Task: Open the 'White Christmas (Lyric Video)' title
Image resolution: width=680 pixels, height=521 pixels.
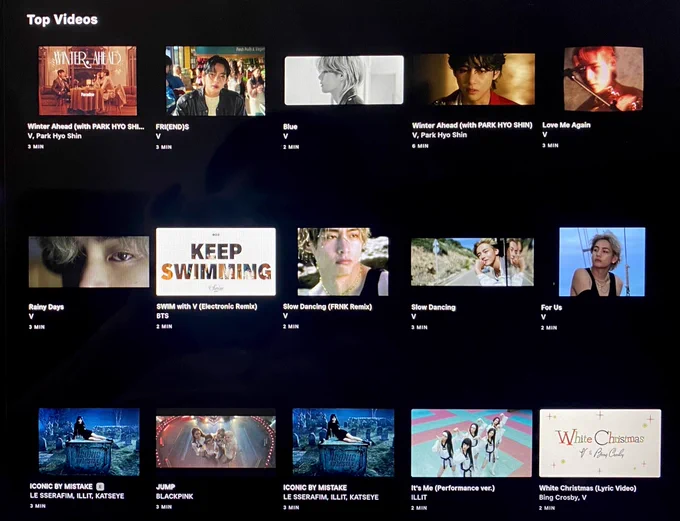Action: (588, 488)
